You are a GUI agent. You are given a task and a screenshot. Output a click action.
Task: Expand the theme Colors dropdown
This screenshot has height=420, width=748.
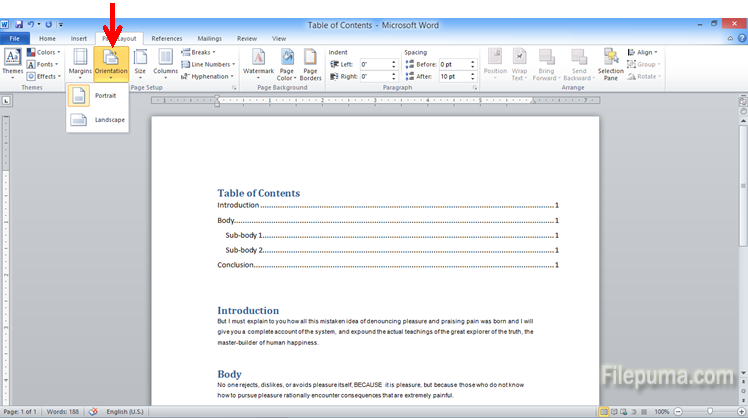click(45, 52)
